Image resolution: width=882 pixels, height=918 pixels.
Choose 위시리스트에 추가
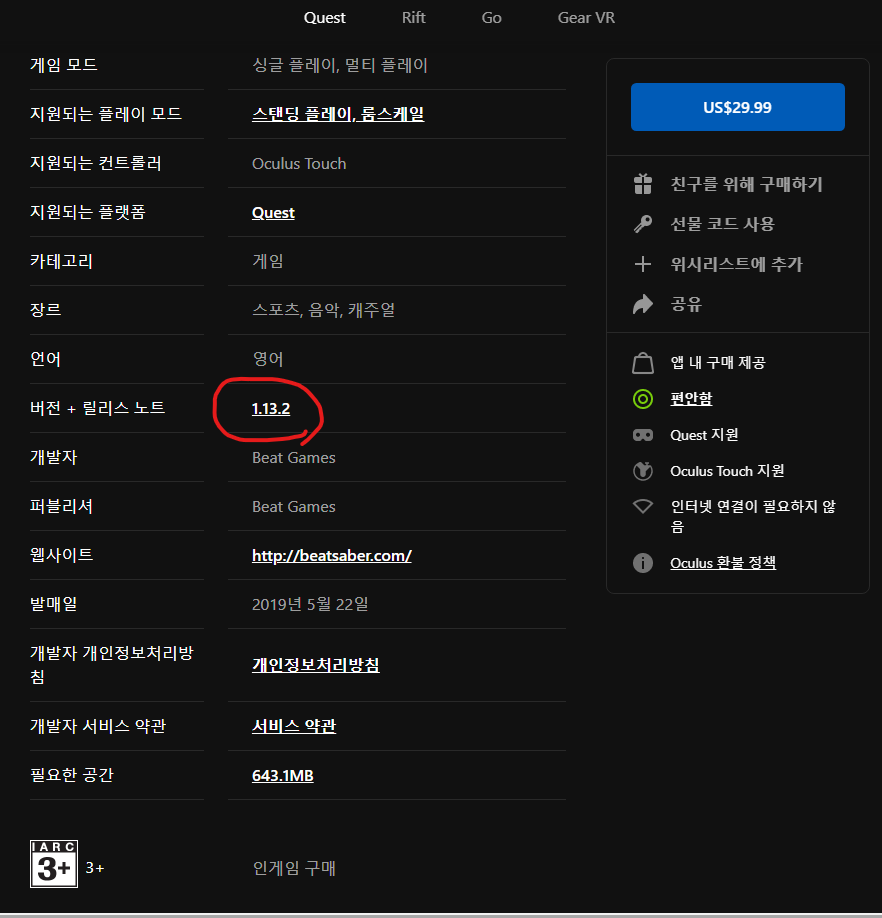coord(736,264)
